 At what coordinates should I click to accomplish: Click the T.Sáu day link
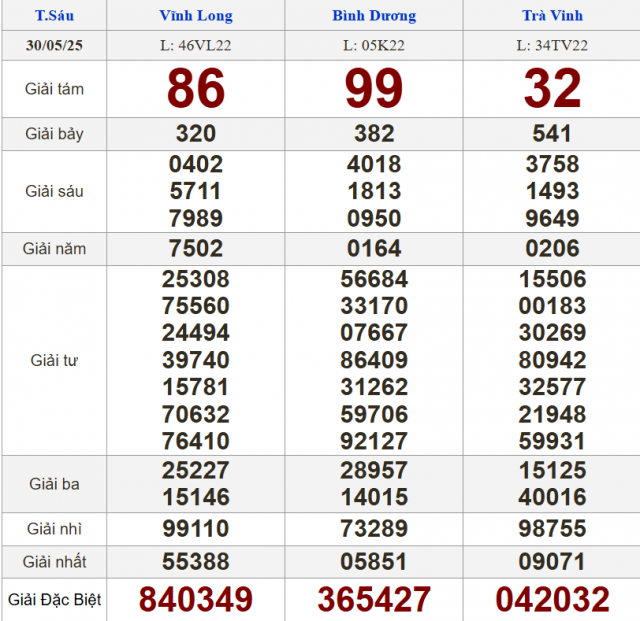coord(54,16)
